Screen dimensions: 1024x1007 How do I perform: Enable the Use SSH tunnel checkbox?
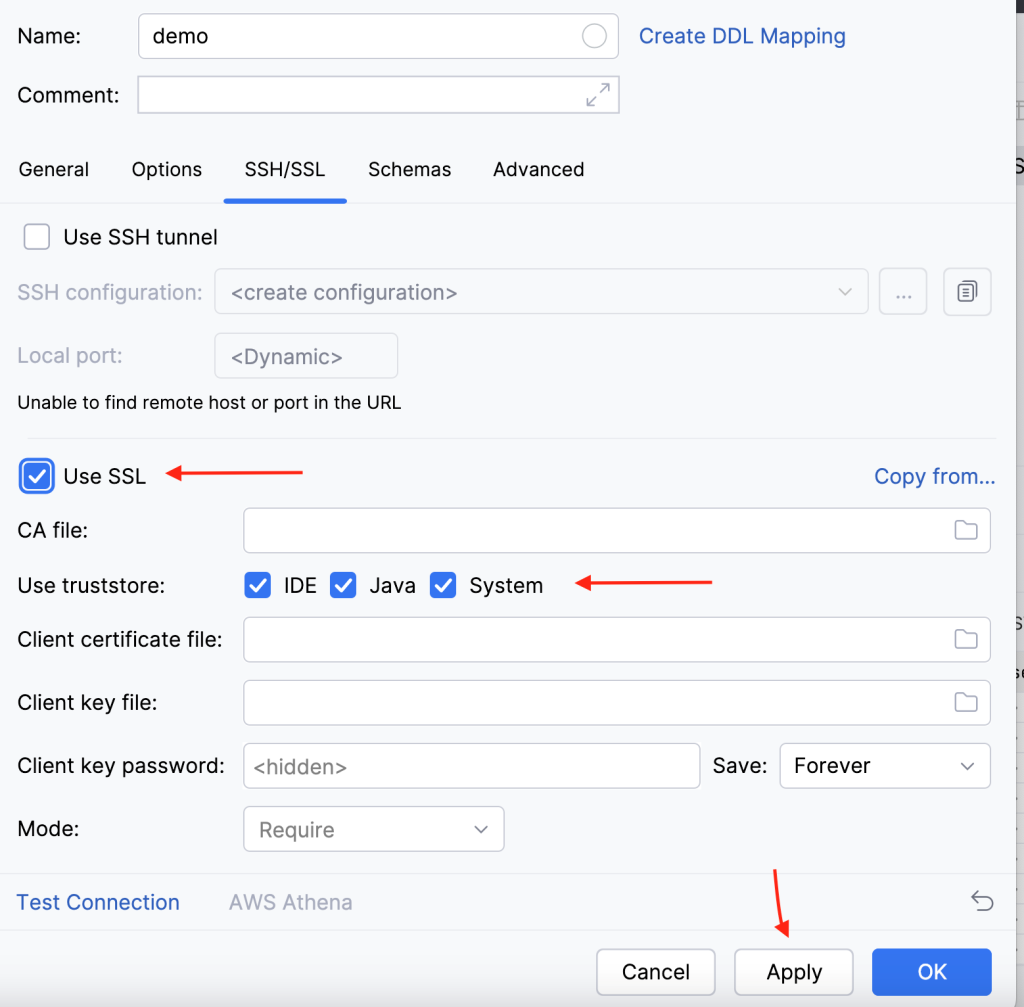coord(36,237)
